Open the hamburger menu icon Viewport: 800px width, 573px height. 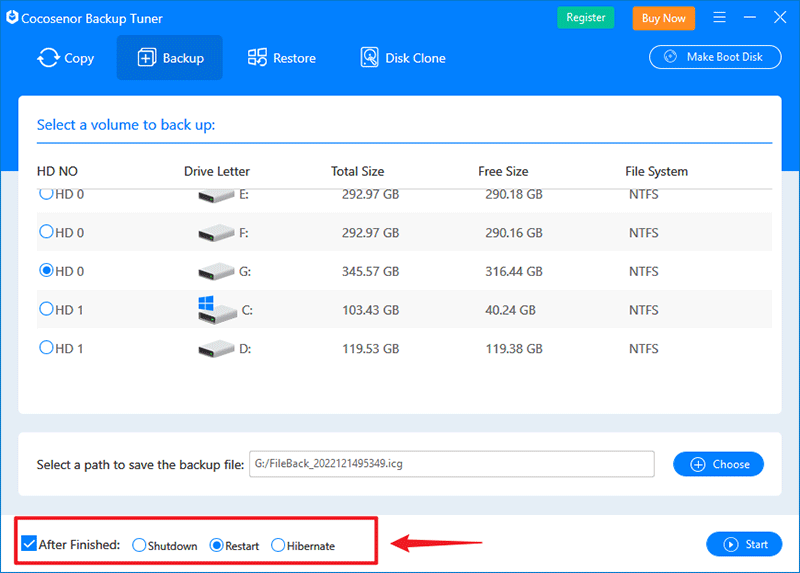click(x=719, y=17)
